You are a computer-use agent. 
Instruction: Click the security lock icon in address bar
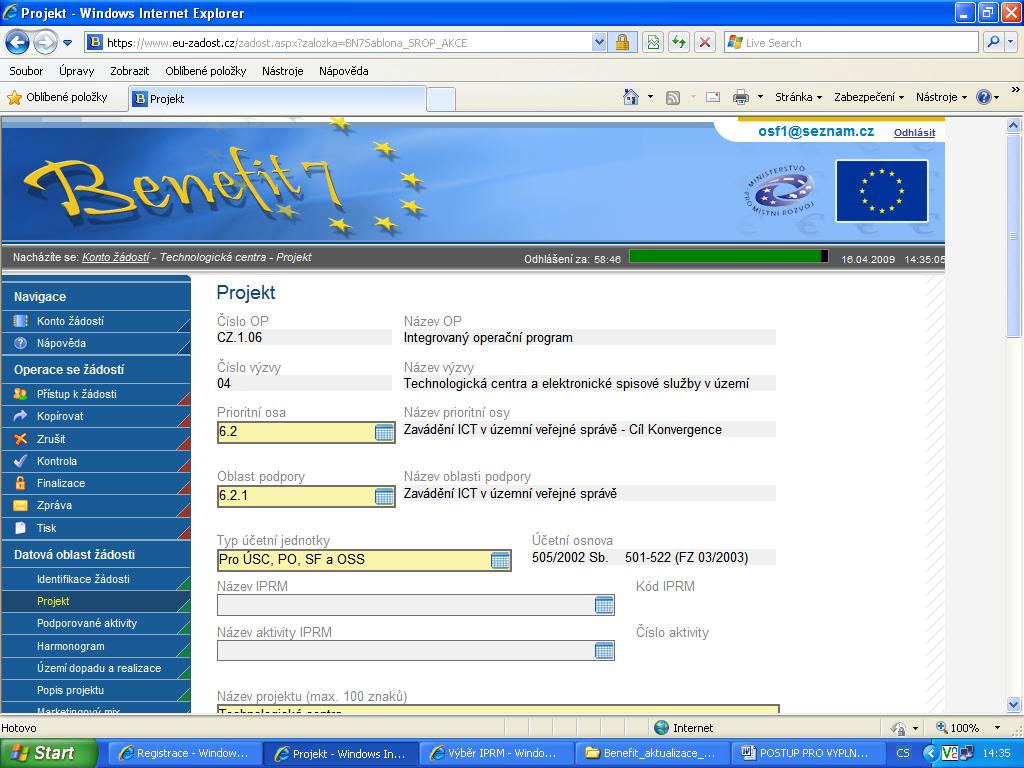pos(622,43)
